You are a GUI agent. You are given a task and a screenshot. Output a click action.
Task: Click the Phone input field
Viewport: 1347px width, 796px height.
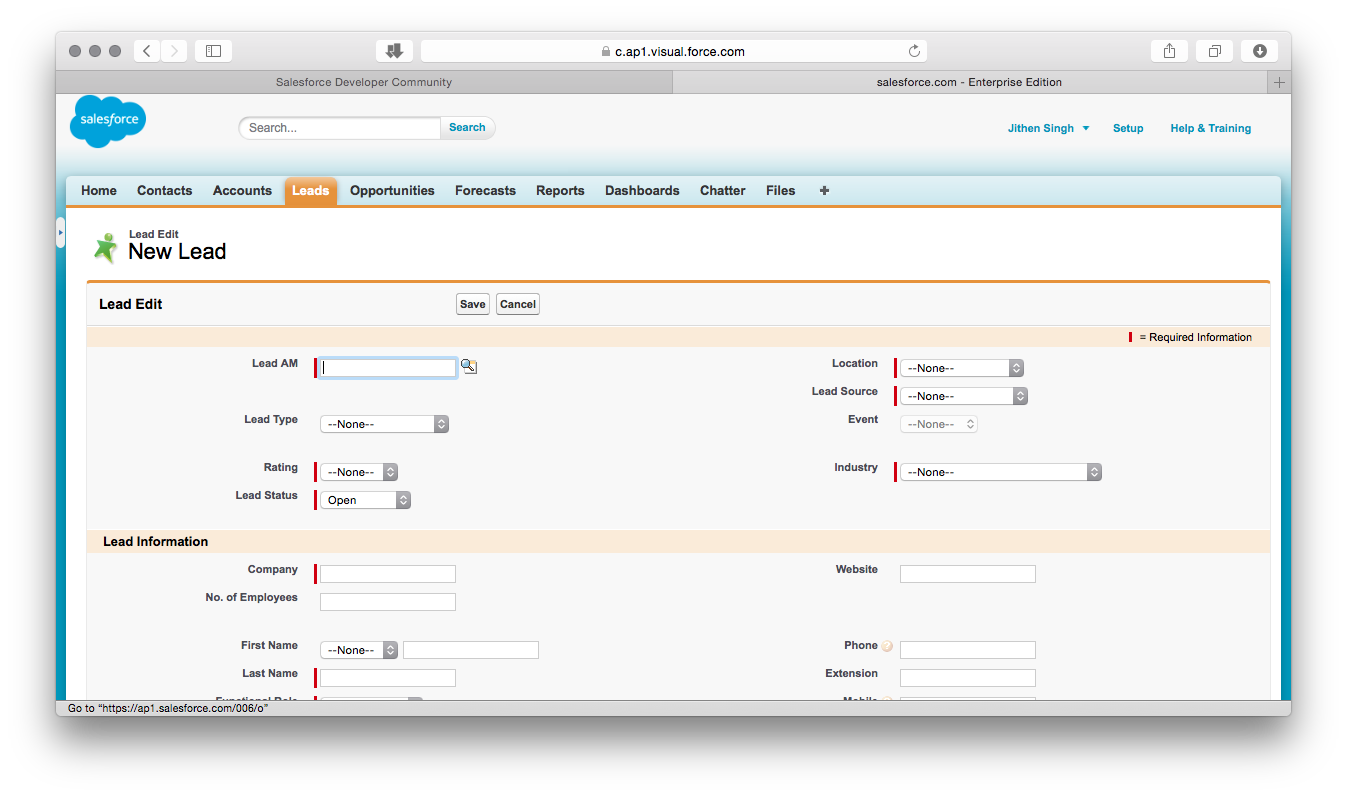968,650
